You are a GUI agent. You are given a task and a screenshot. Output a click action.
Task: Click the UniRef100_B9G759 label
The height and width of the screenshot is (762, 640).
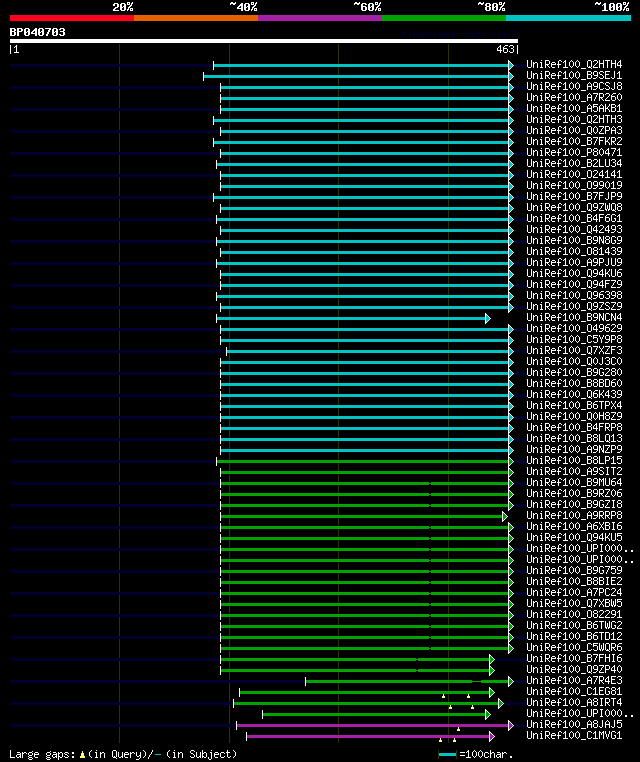574,571
